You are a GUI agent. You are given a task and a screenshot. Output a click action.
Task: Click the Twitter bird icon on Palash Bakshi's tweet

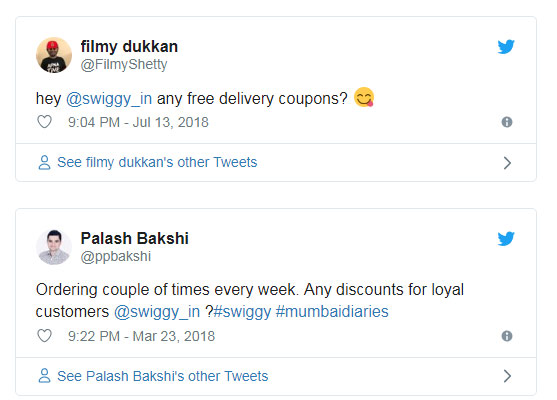[x=506, y=239]
